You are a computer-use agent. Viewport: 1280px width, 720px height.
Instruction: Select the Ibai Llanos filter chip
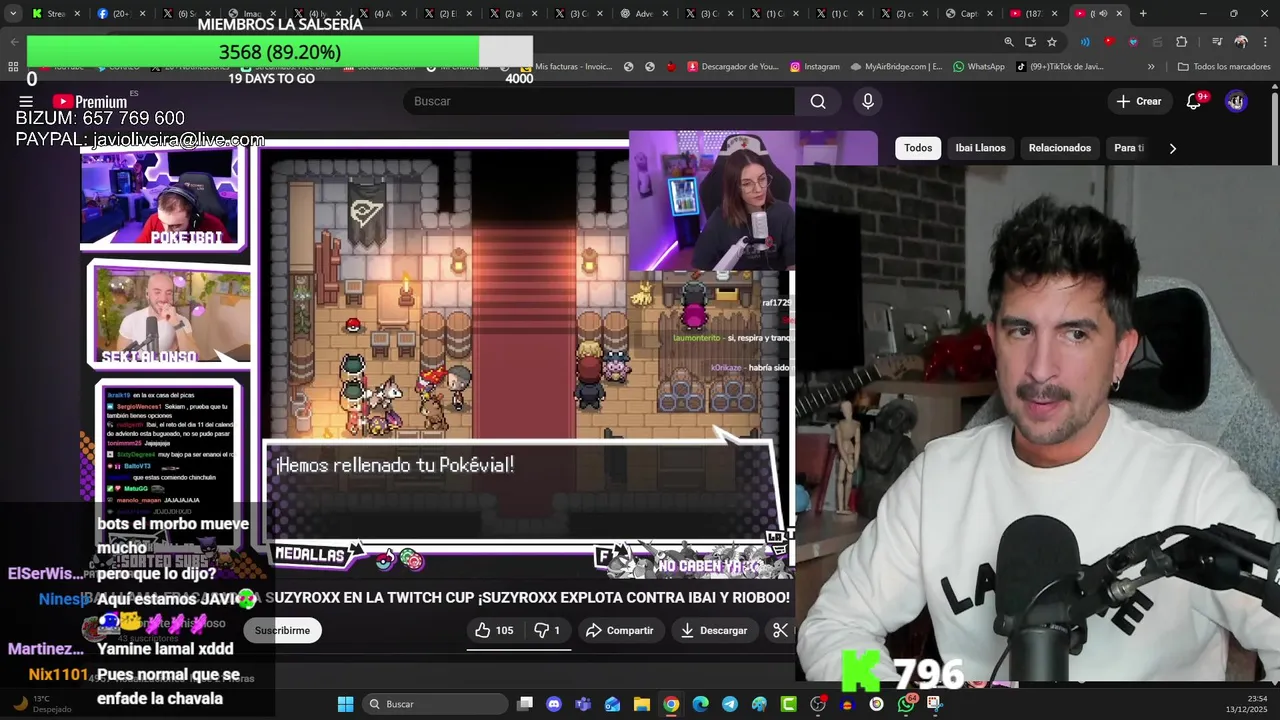coord(980,148)
